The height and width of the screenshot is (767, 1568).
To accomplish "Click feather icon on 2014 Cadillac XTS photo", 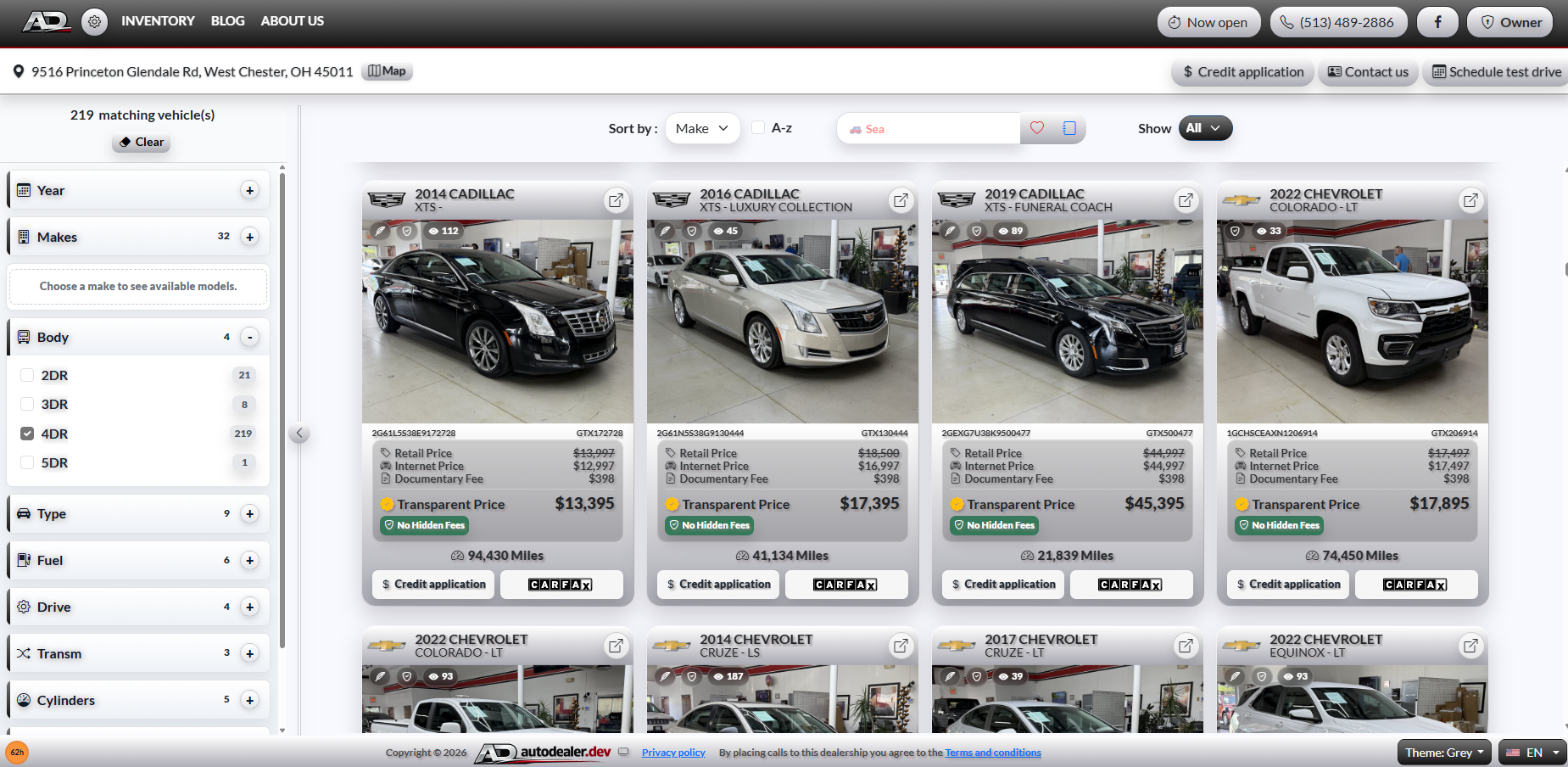I will (381, 231).
